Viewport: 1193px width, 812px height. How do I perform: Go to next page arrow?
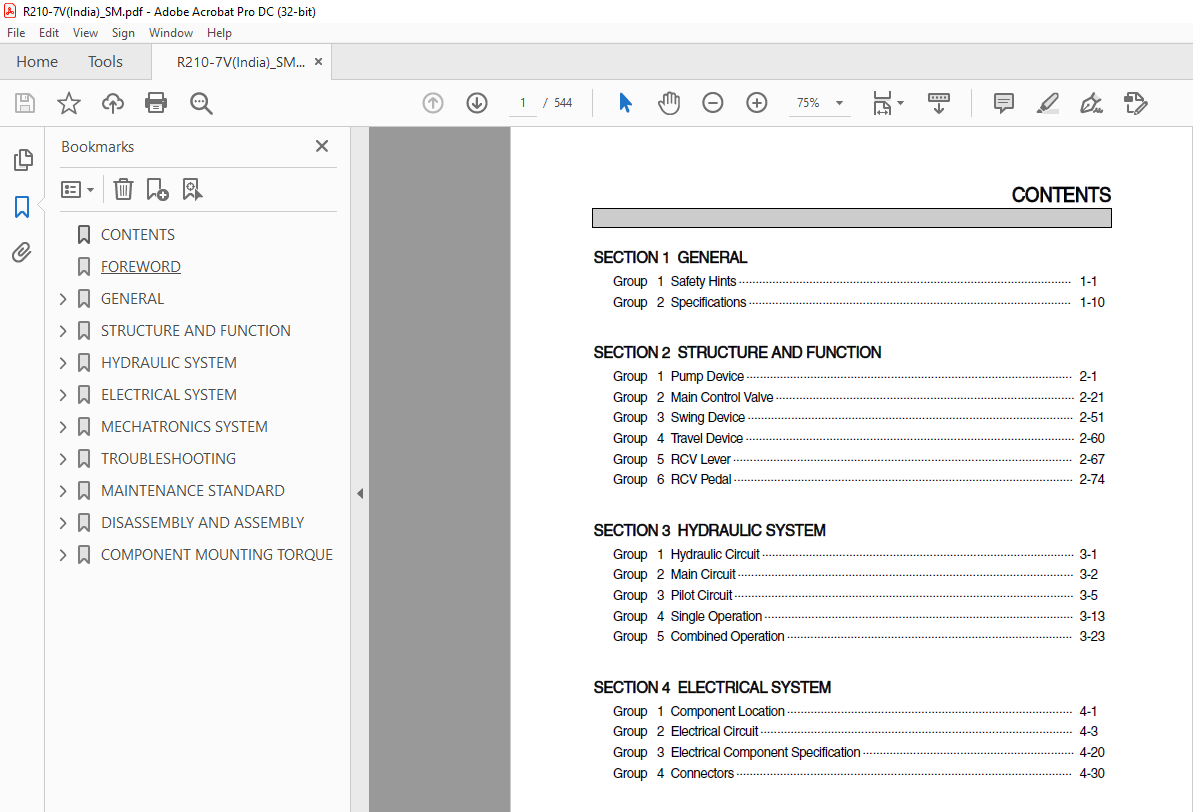[x=477, y=103]
